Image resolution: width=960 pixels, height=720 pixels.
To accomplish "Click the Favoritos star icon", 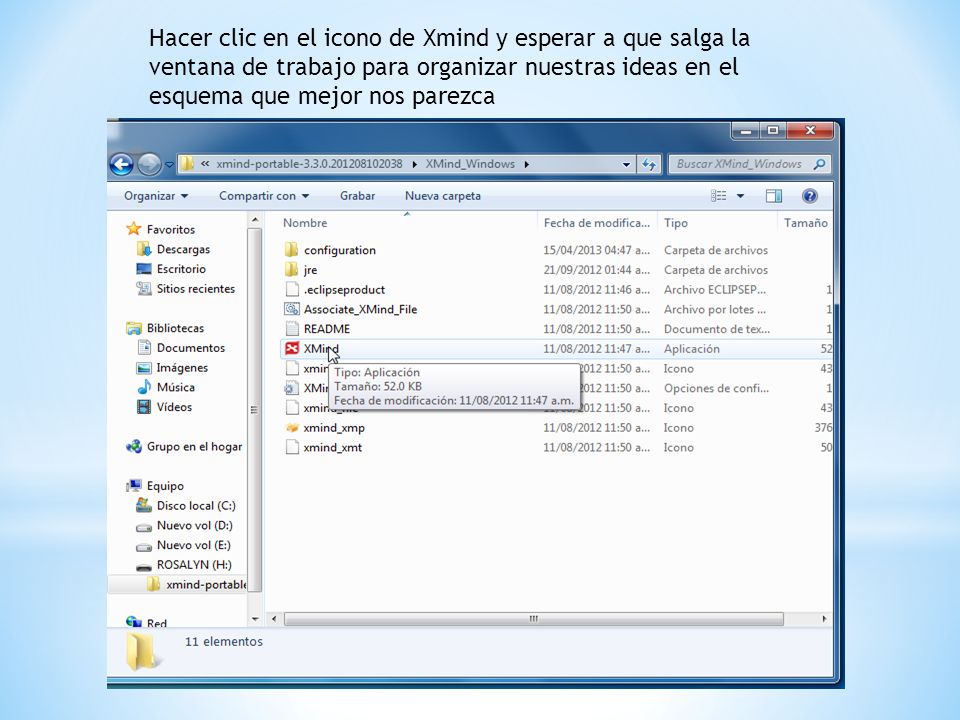I will [x=133, y=229].
